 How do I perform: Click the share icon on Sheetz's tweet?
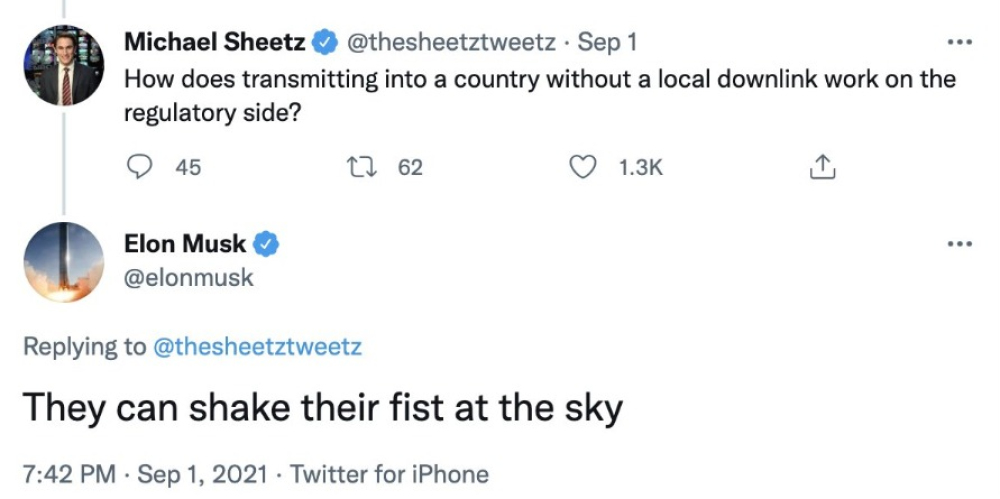point(822,167)
